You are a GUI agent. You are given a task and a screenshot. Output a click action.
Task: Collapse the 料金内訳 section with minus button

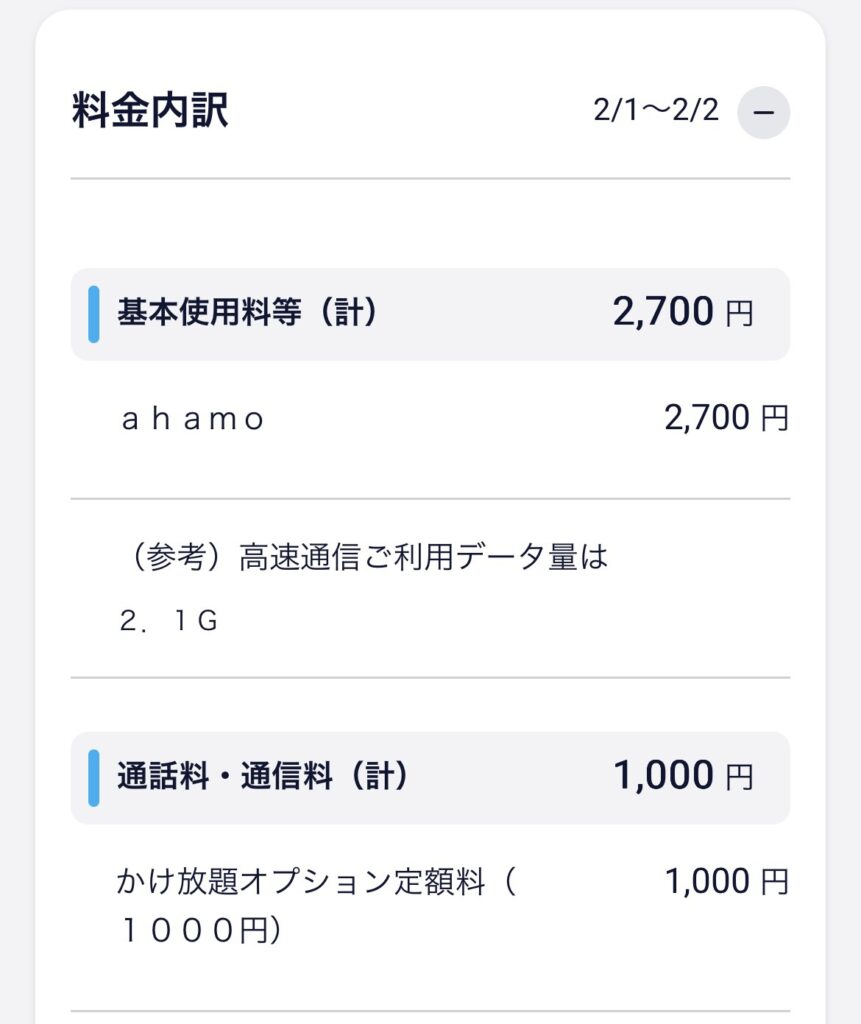763,112
